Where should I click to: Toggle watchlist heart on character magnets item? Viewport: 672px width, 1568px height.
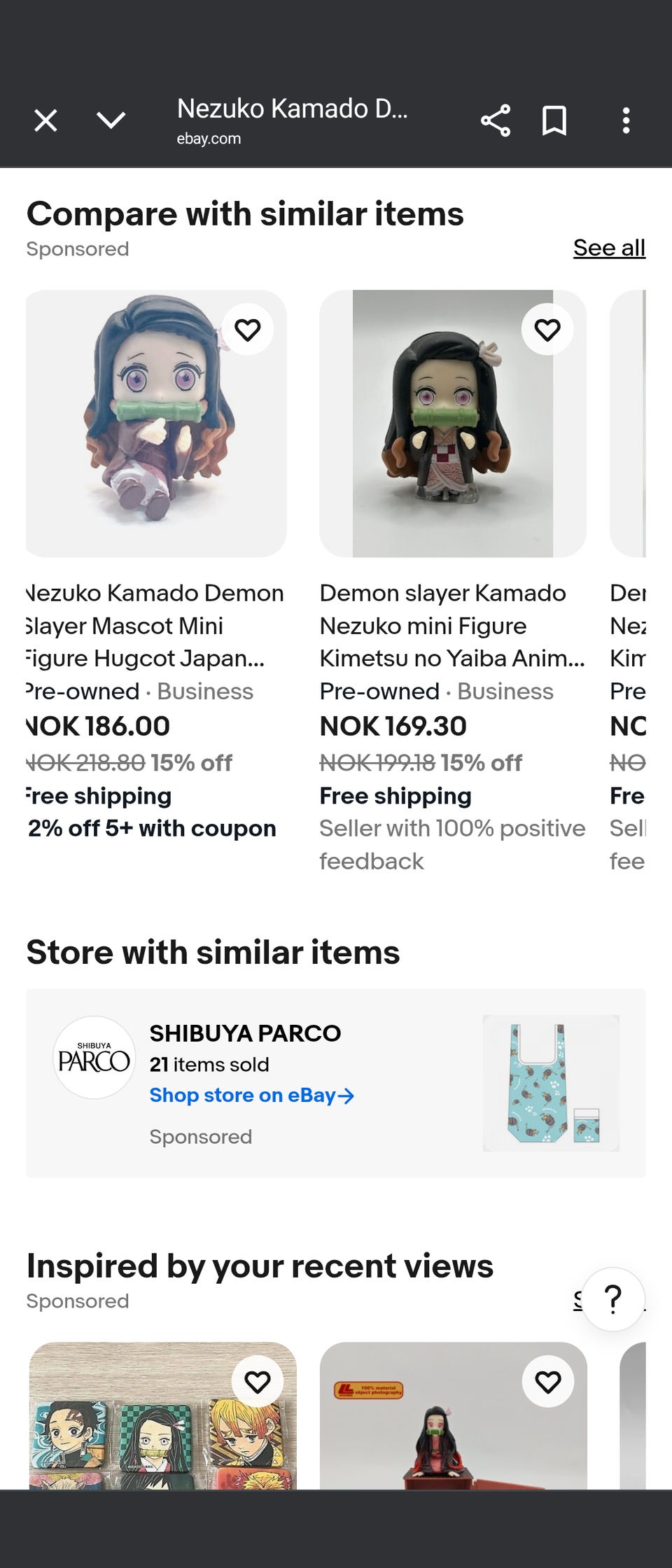(257, 1382)
